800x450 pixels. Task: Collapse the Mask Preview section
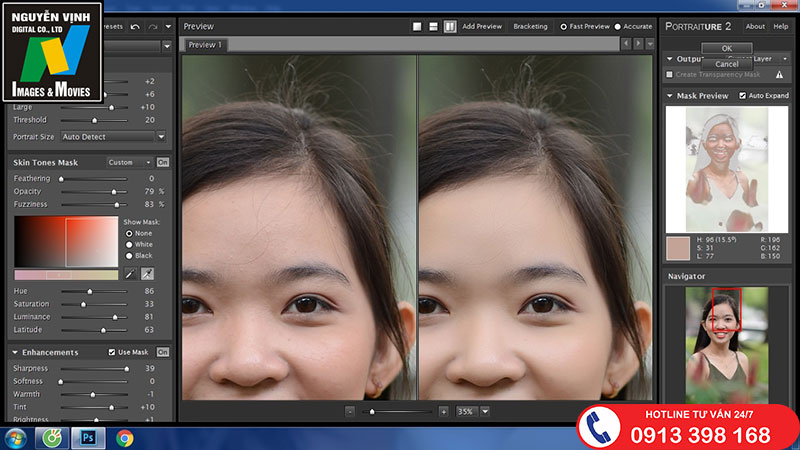click(669, 96)
